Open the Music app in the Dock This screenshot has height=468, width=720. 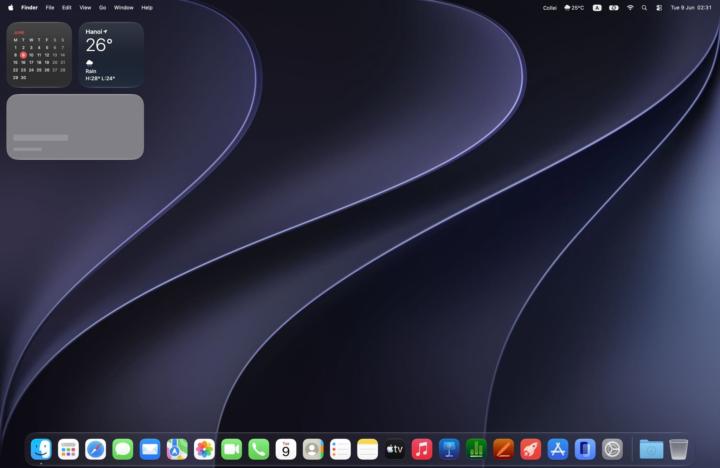422,449
